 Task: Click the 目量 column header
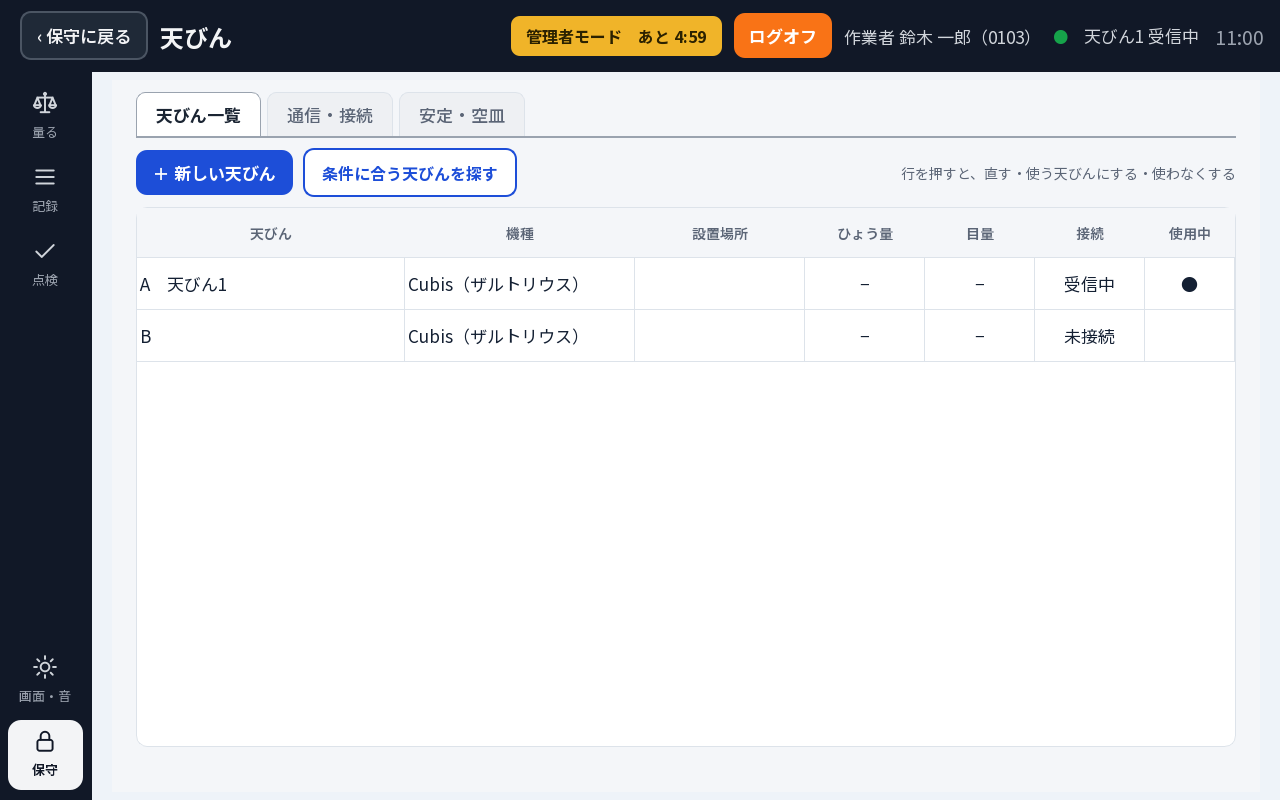pyautogui.click(x=980, y=233)
